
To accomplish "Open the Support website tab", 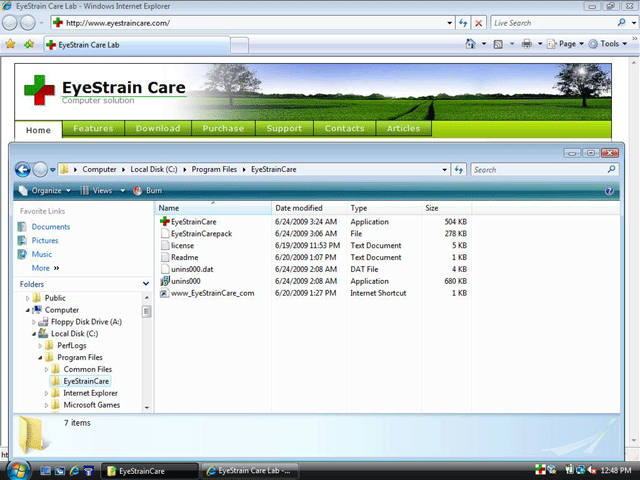I will click(x=284, y=128).
